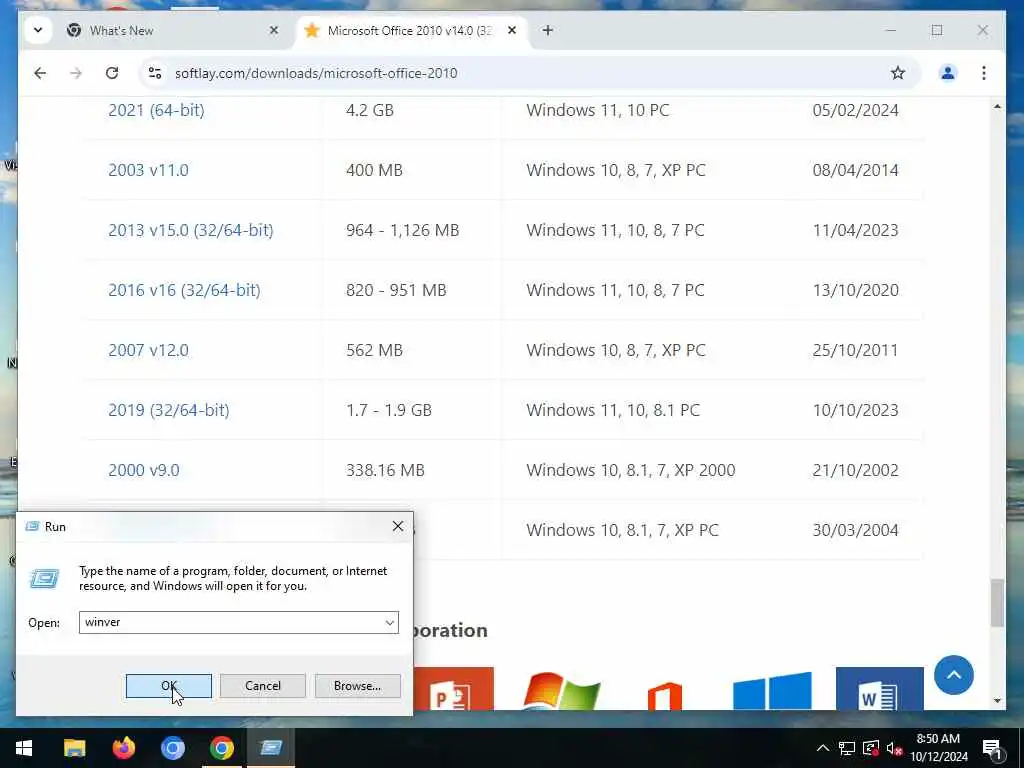
Task: Click the orange Office logo thumbnail
Action: [x=665, y=695]
